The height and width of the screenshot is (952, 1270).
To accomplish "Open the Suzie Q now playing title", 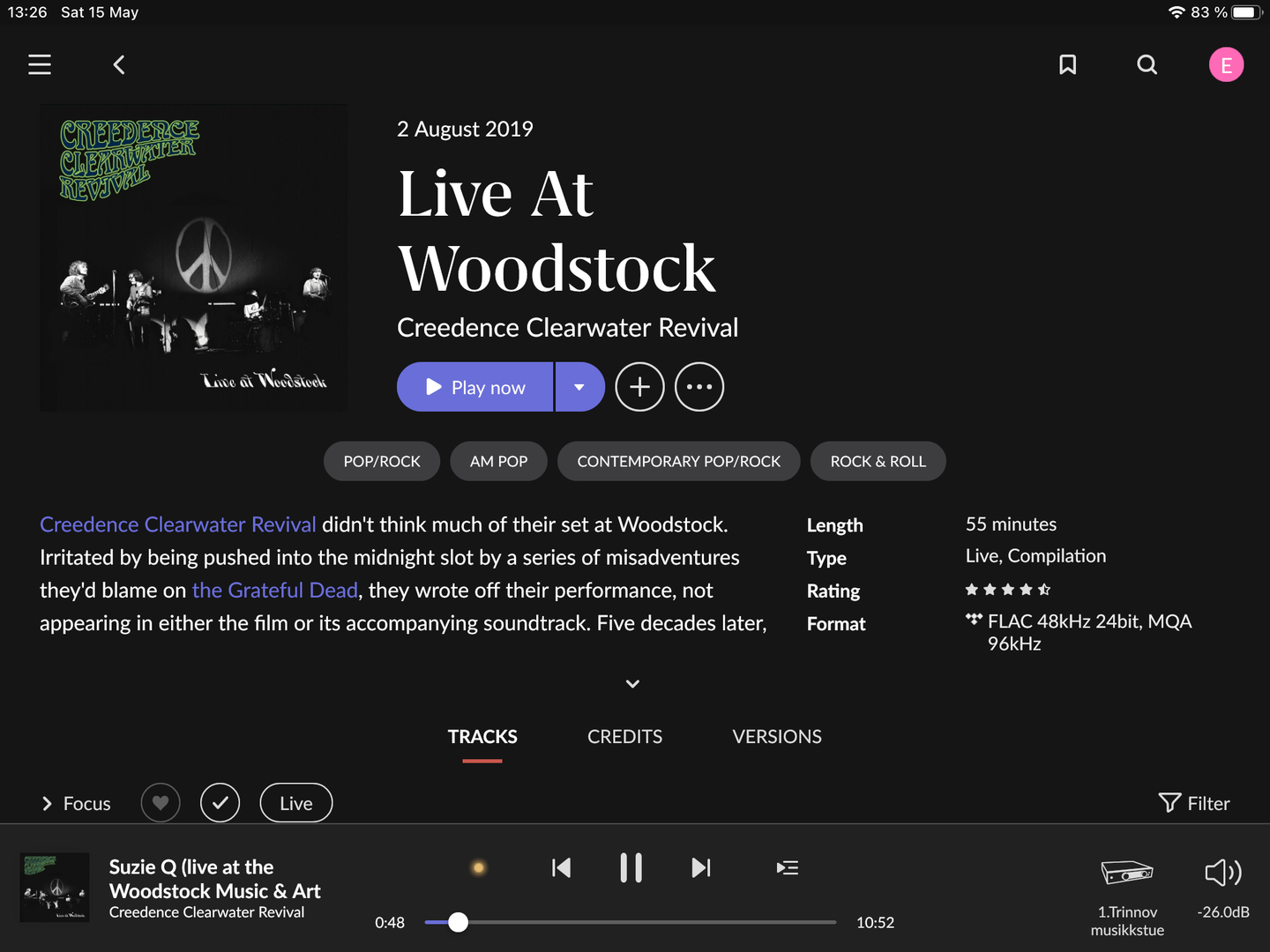I will (x=215, y=879).
